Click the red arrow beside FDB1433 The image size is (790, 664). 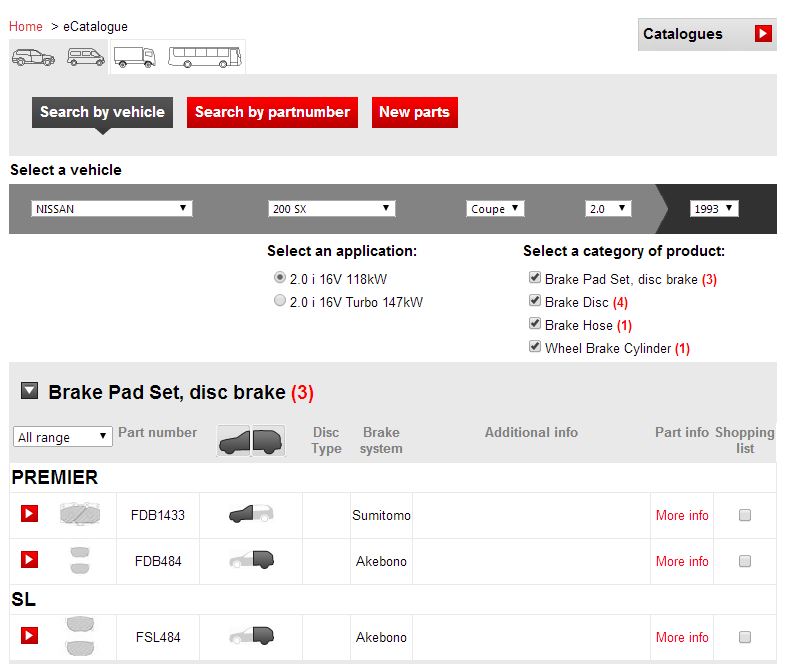point(29,514)
